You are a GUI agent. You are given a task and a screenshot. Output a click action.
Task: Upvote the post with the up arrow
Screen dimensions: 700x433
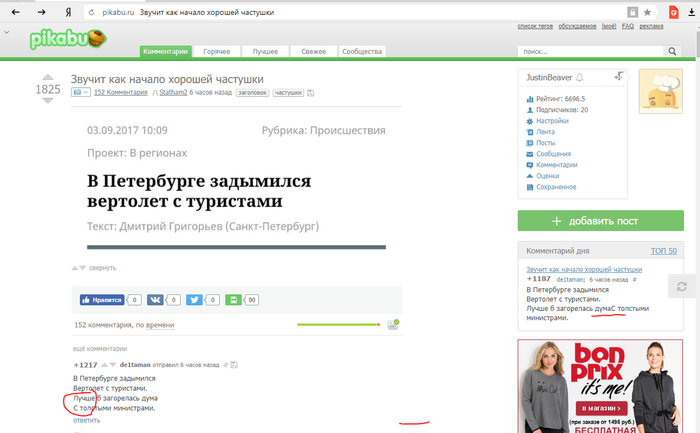click(x=47, y=76)
